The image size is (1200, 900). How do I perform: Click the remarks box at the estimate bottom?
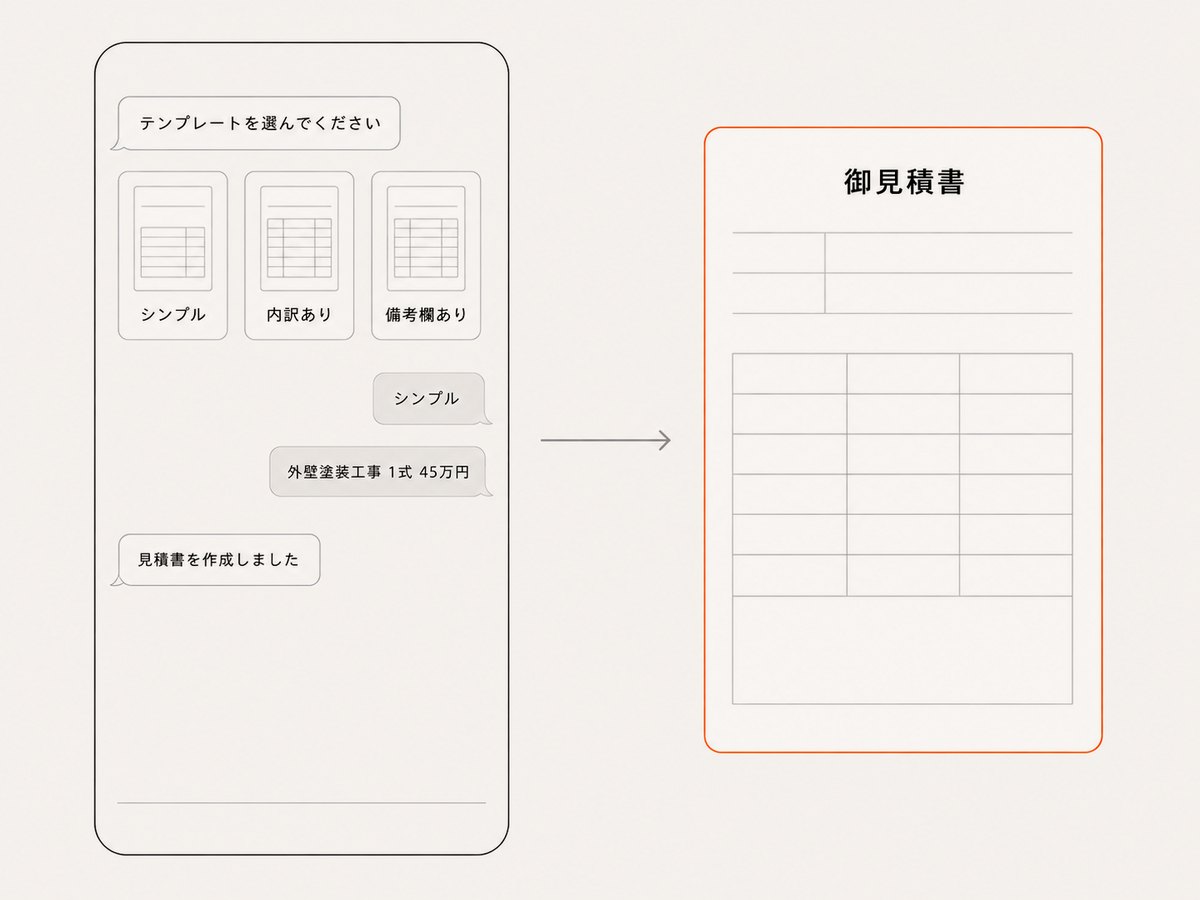tap(902, 650)
